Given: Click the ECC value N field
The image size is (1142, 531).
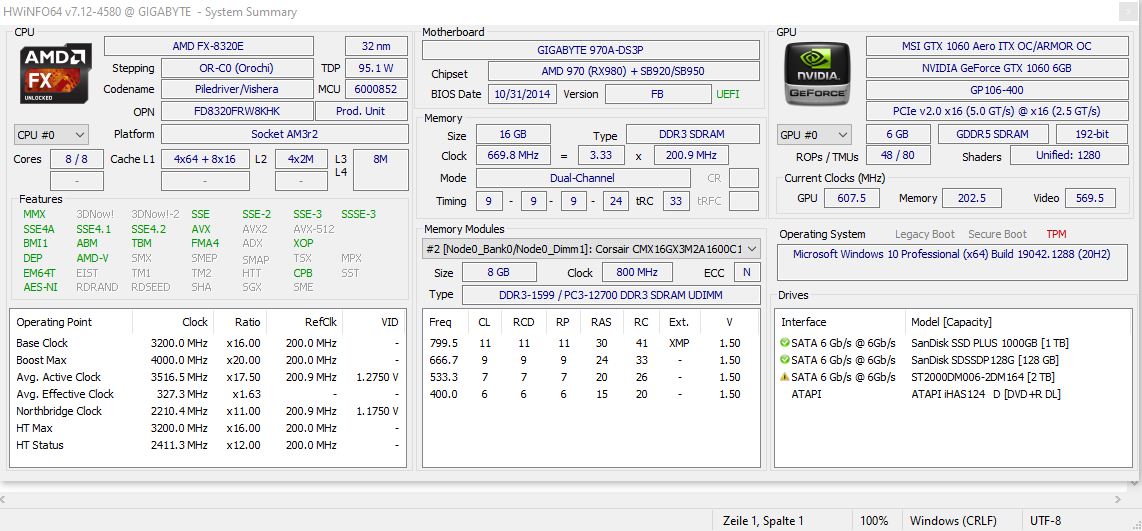Looking at the screenshot, I should tap(747, 272).
